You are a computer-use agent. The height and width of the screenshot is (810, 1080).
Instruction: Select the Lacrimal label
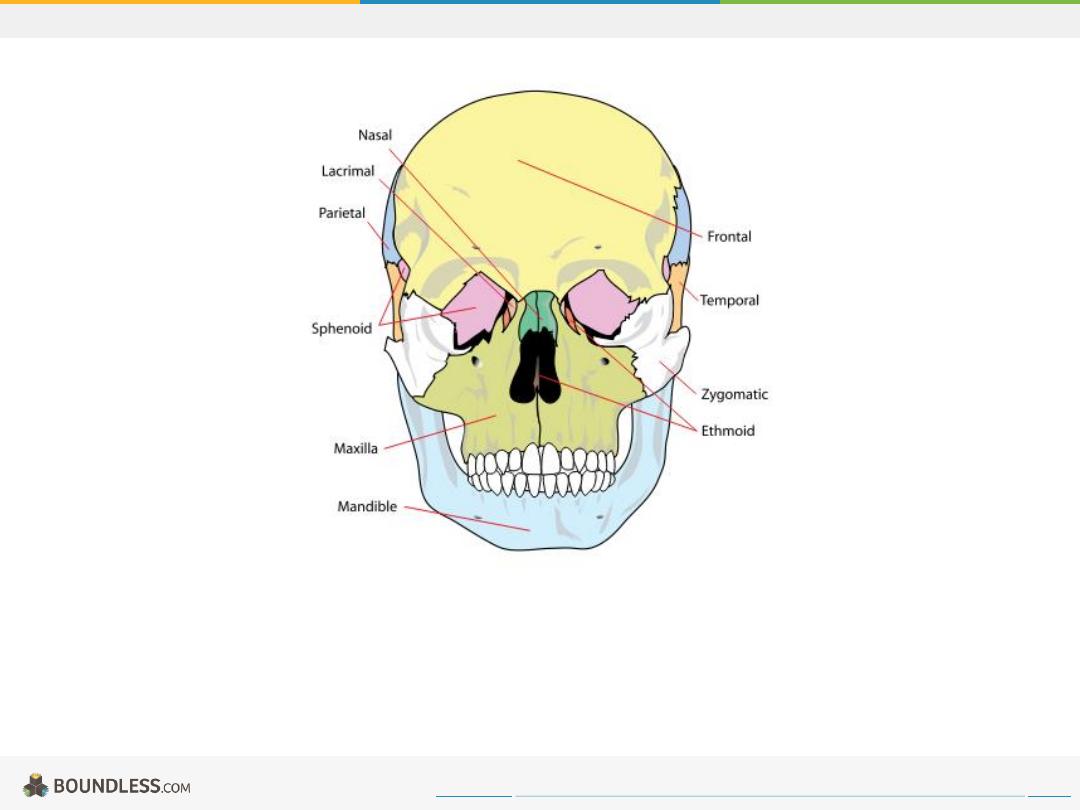point(348,171)
